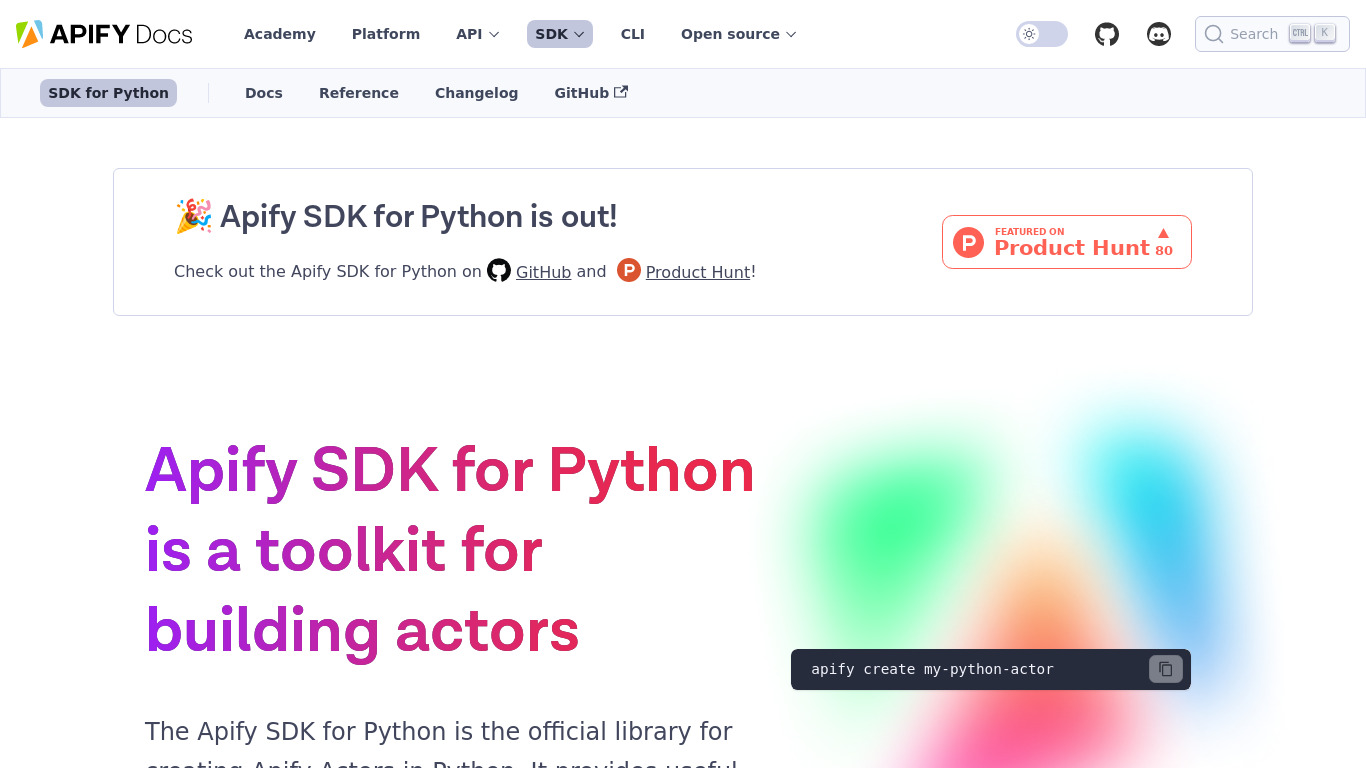Click the Product Hunt upvote count 80

coord(1164,250)
